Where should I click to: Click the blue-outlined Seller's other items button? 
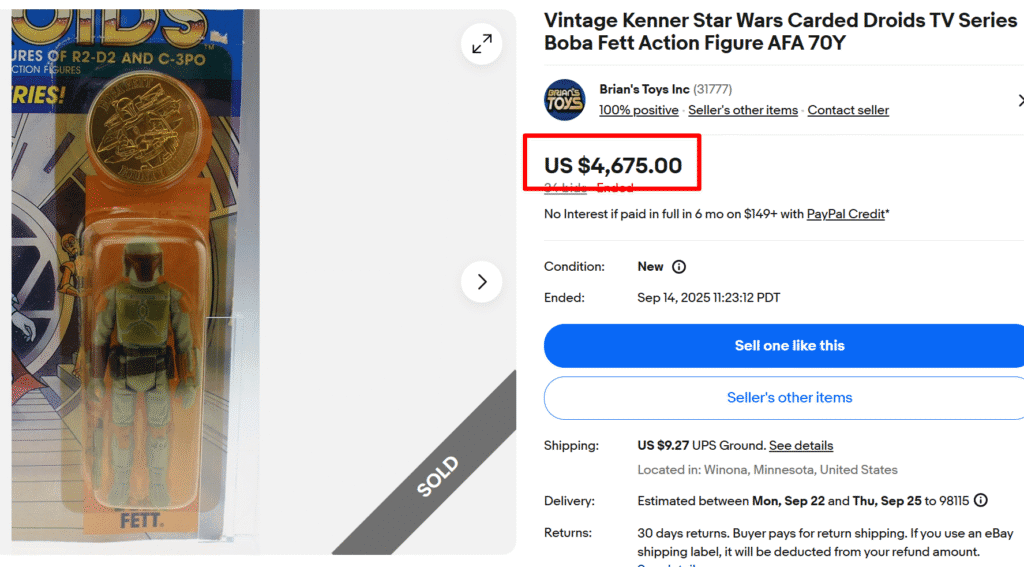click(788, 398)
